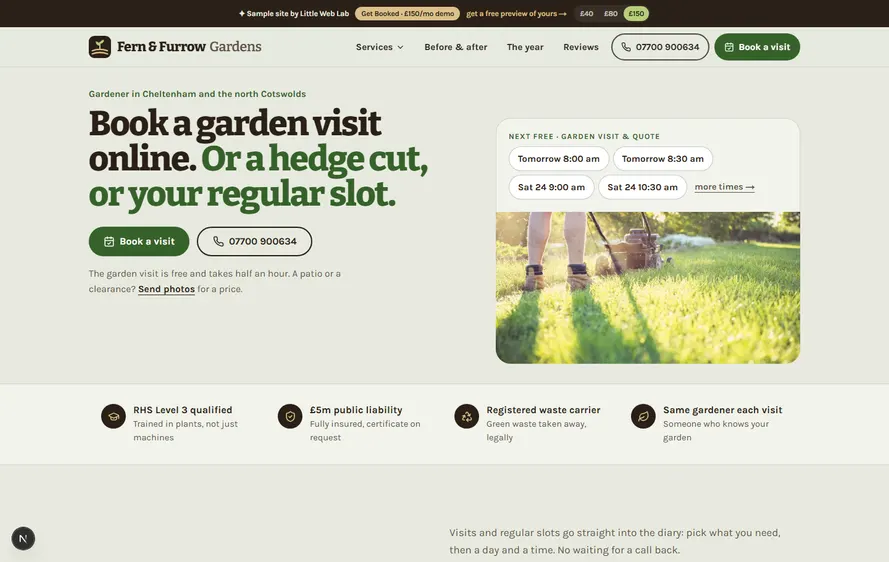Click the Same gardener each visit heading
The width and height of the screenshot is (889, 562).
(722, 410)
